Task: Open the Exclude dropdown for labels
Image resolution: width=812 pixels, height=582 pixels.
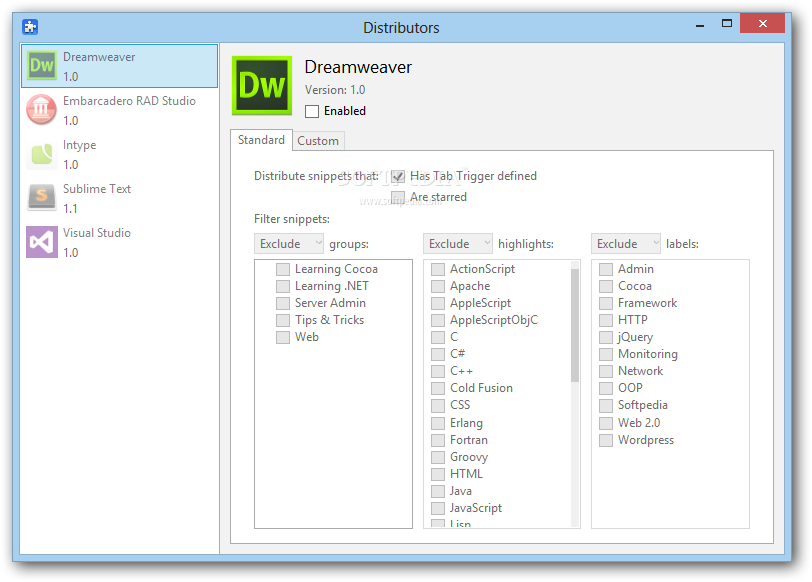Action: pos(626,243)
